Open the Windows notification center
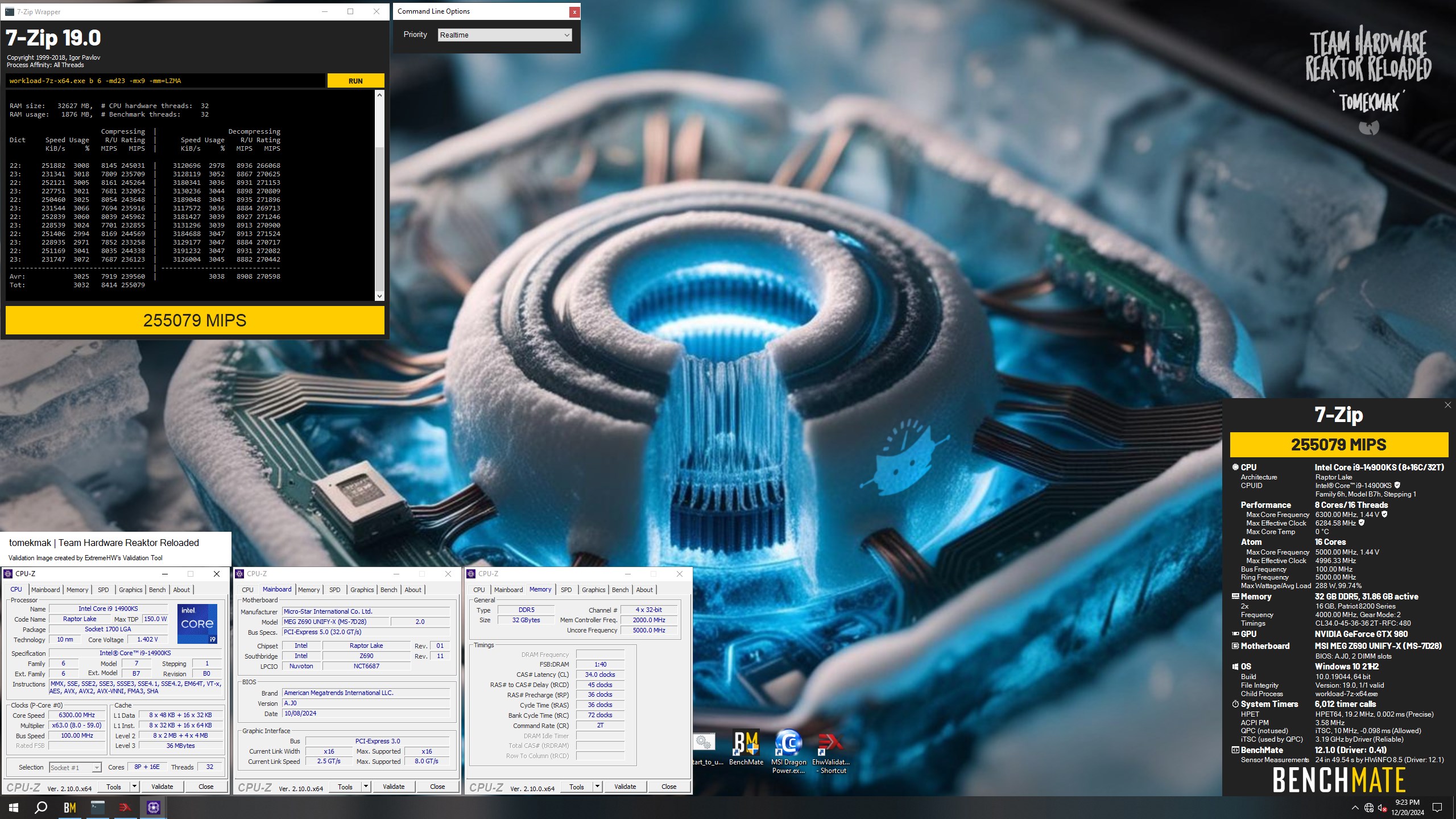 pyautogui.click(x=1437, y=808)
